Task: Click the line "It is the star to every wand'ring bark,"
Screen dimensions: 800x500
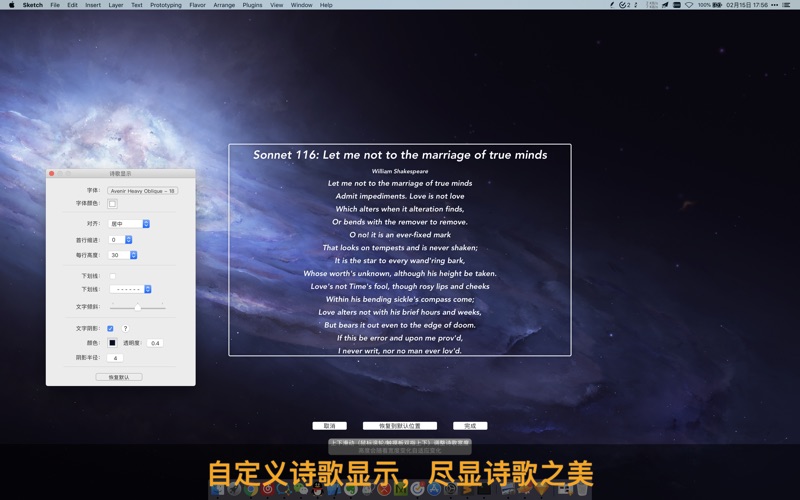Action: (400, 260)
